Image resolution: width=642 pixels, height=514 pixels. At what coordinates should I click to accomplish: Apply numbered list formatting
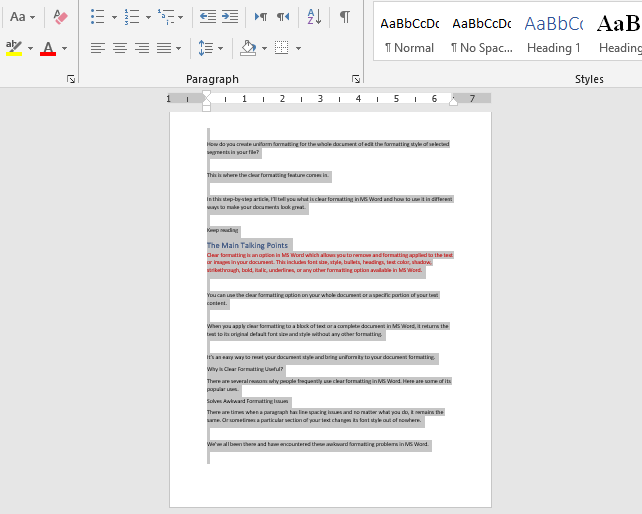tap(132, 17)
